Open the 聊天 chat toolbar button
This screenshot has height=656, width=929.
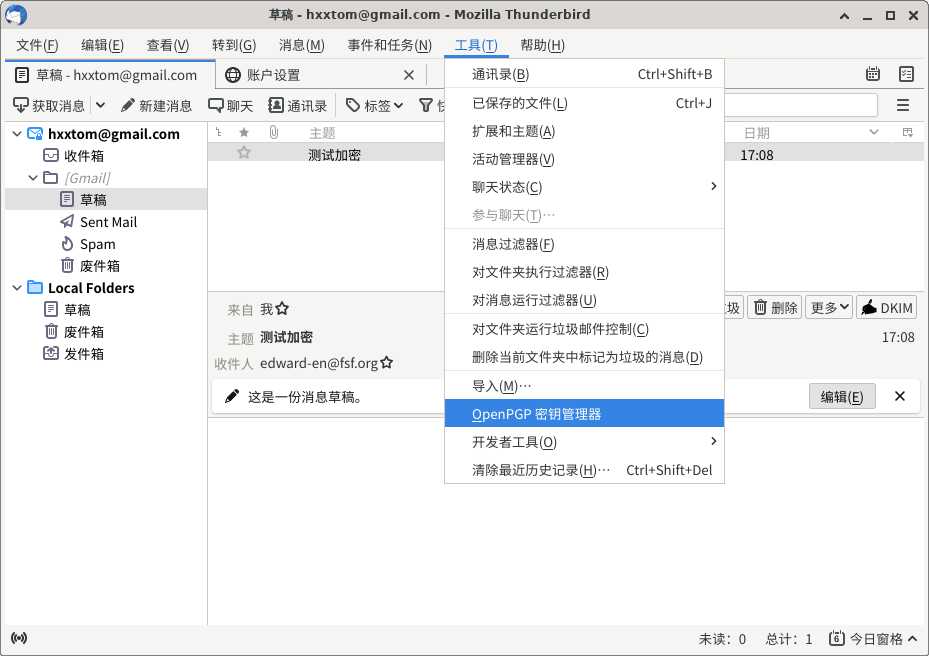pos(230,105)
